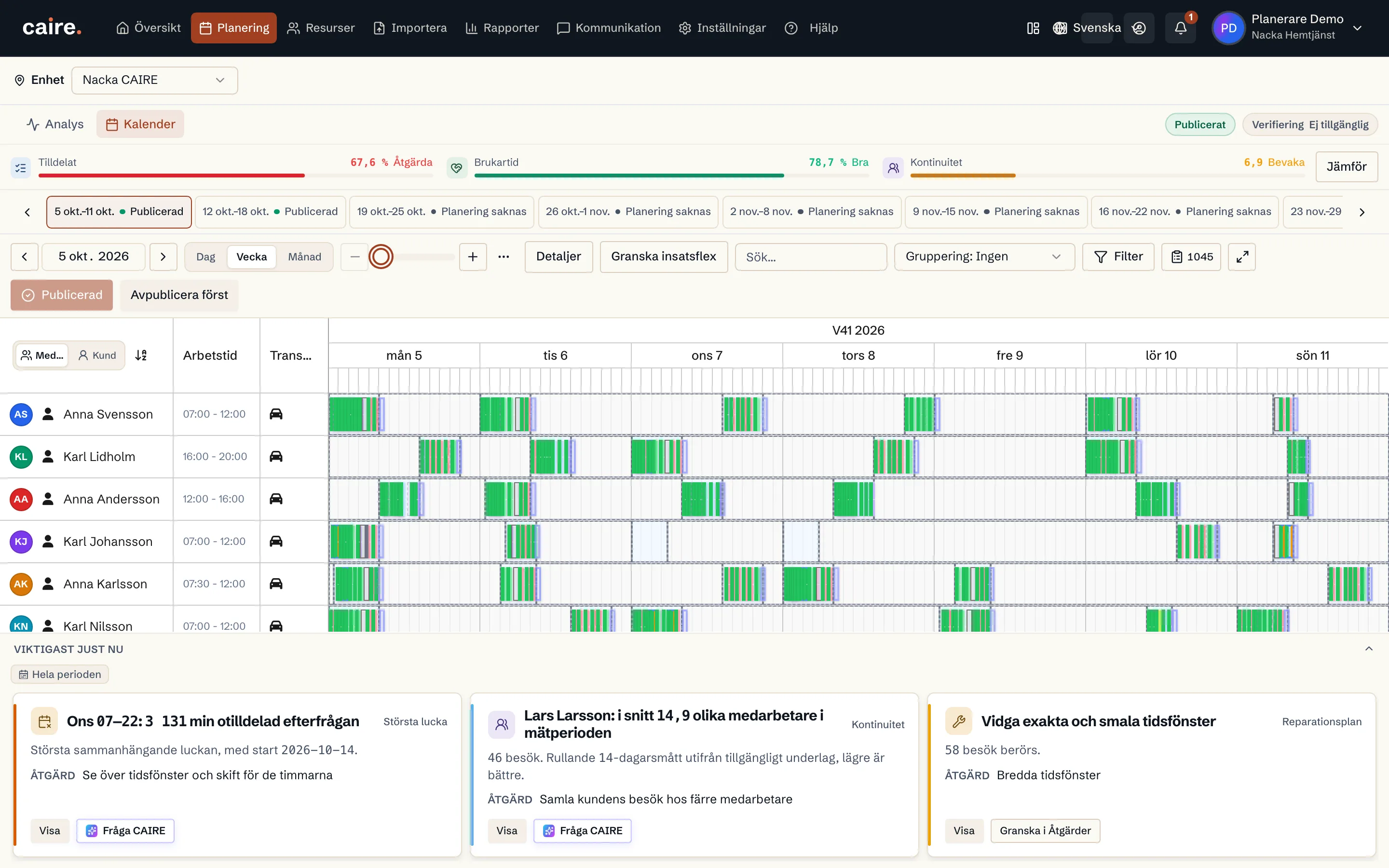Click the sort order icon beside Kund
Image resolution: width=1389 pixels, height=868 pixels.
(141, 355)
